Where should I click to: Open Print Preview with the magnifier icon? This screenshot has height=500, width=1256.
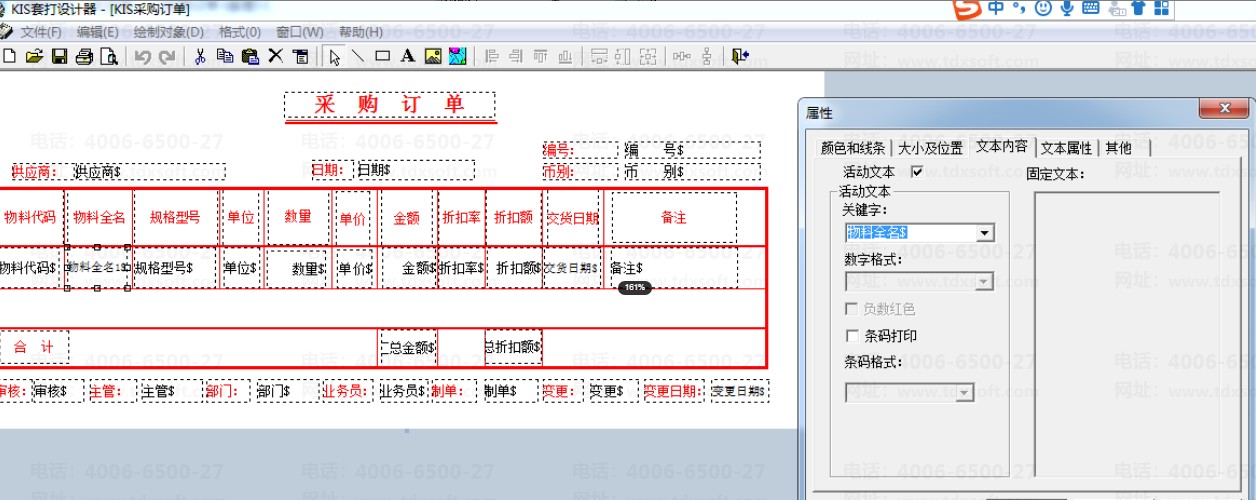[109, 57]
